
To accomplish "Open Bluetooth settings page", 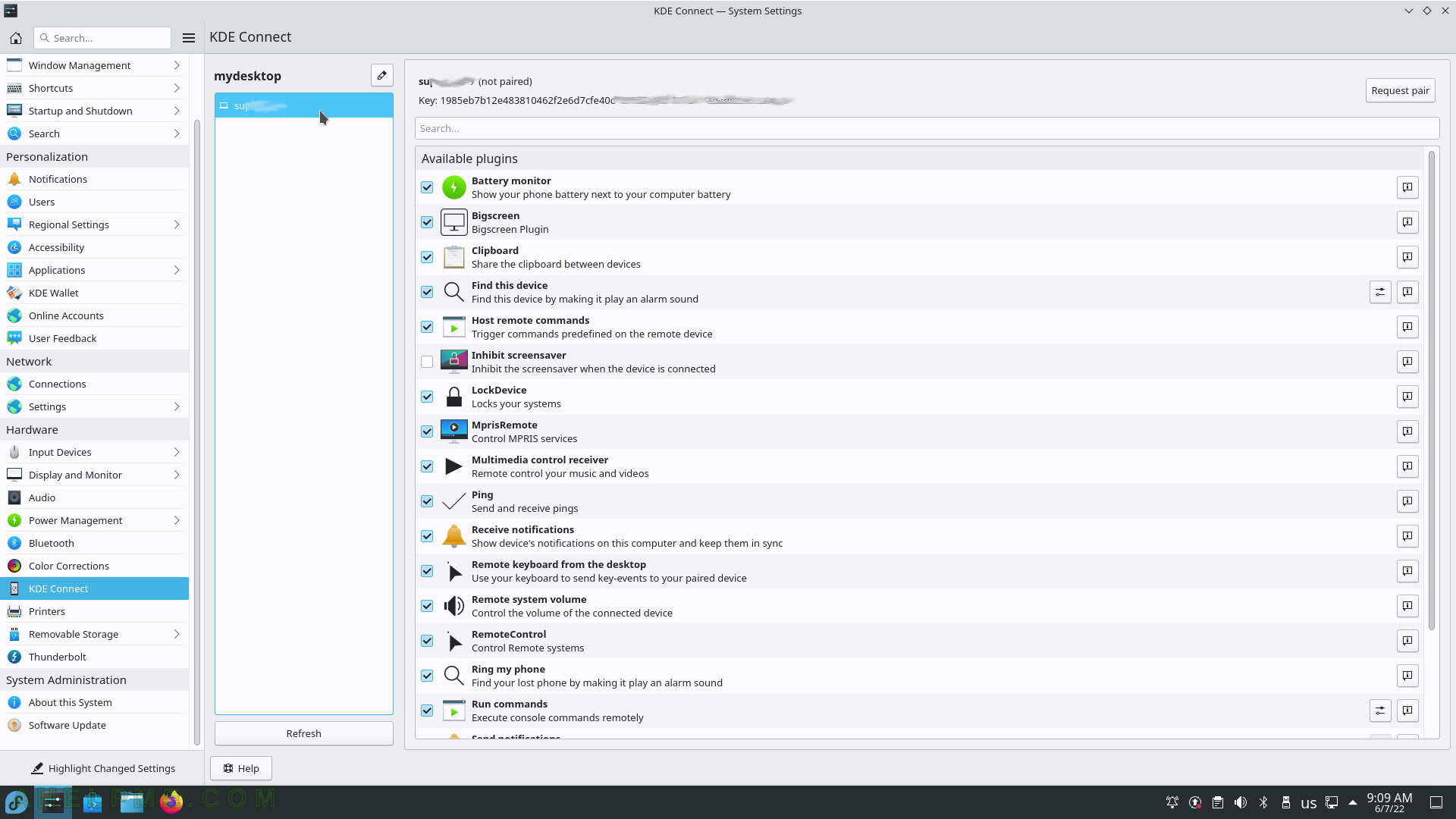I will click(x=94, y=543).
